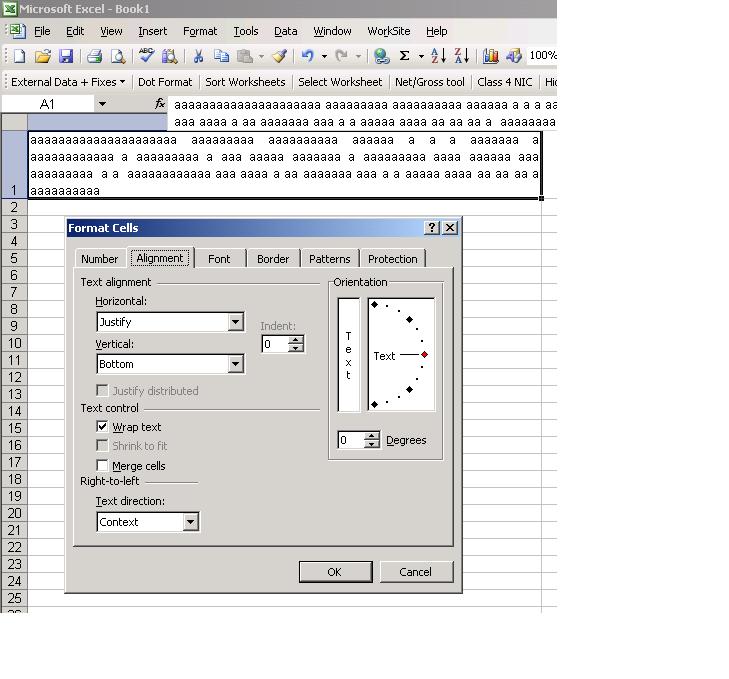Click the New workbook icon
Viewport: 729px width, 679px height.
coord(19,57)
